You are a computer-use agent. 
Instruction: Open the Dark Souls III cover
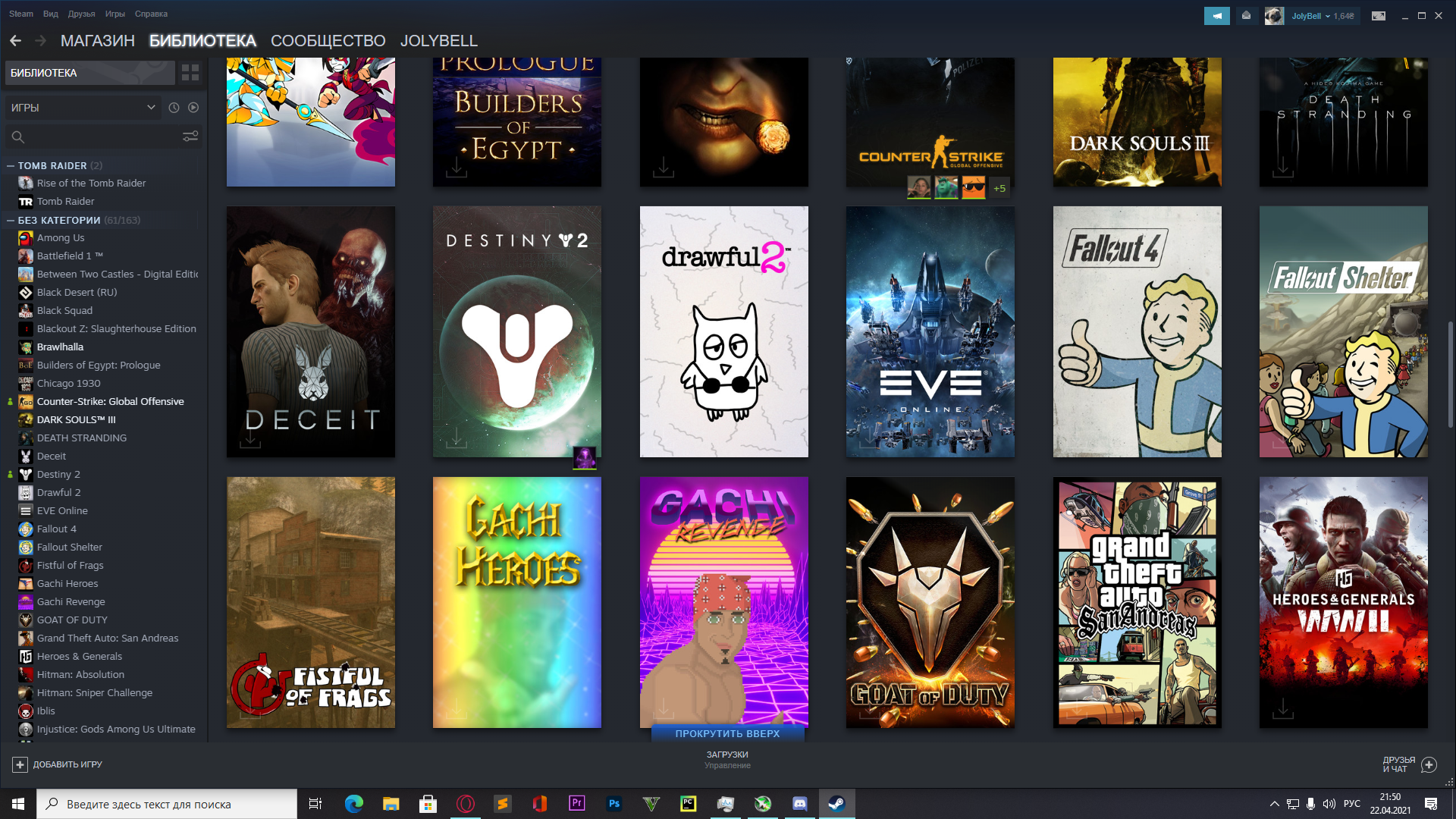(x=1137, y=121)
